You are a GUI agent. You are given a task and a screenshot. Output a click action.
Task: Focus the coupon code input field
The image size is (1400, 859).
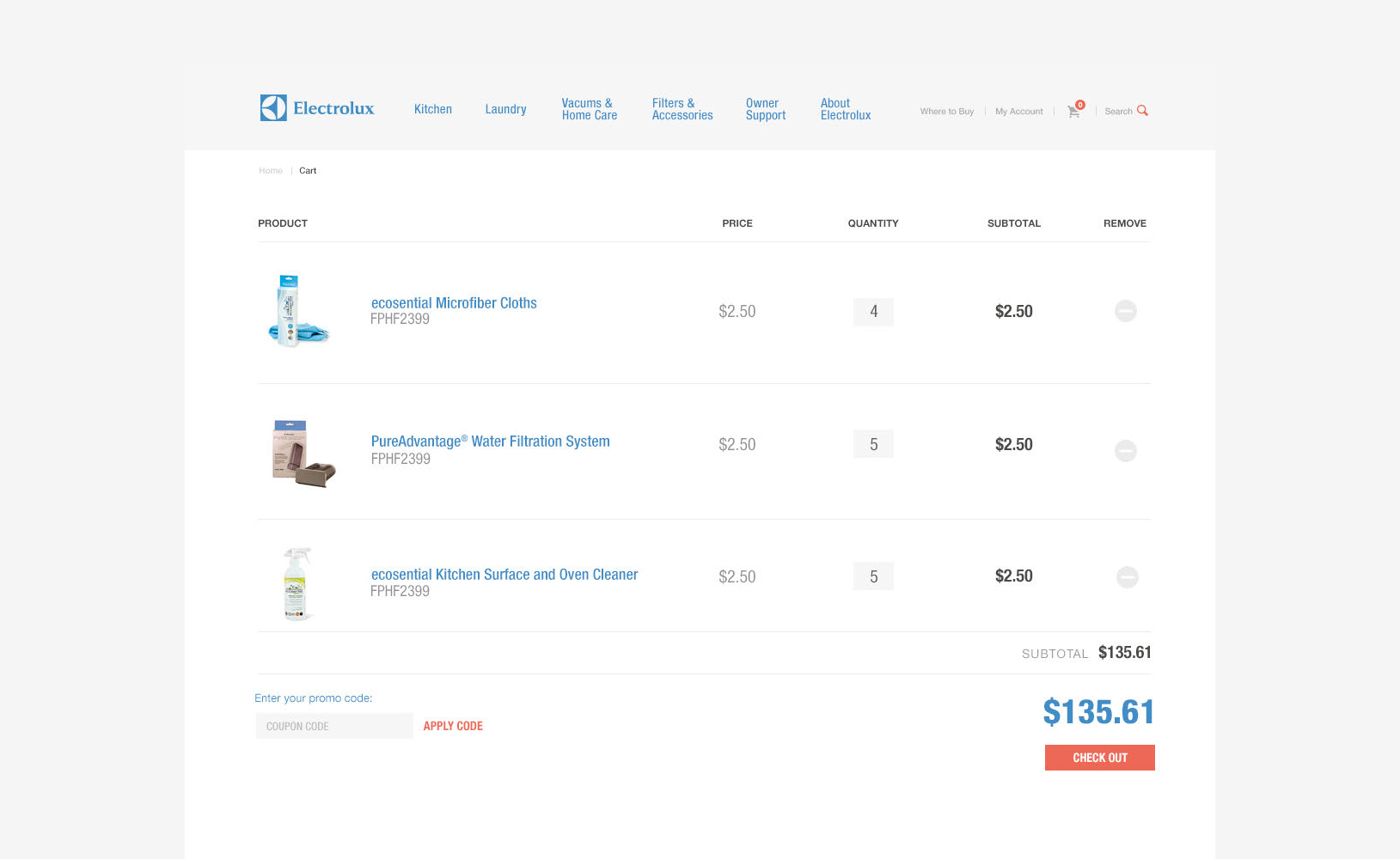333,726
